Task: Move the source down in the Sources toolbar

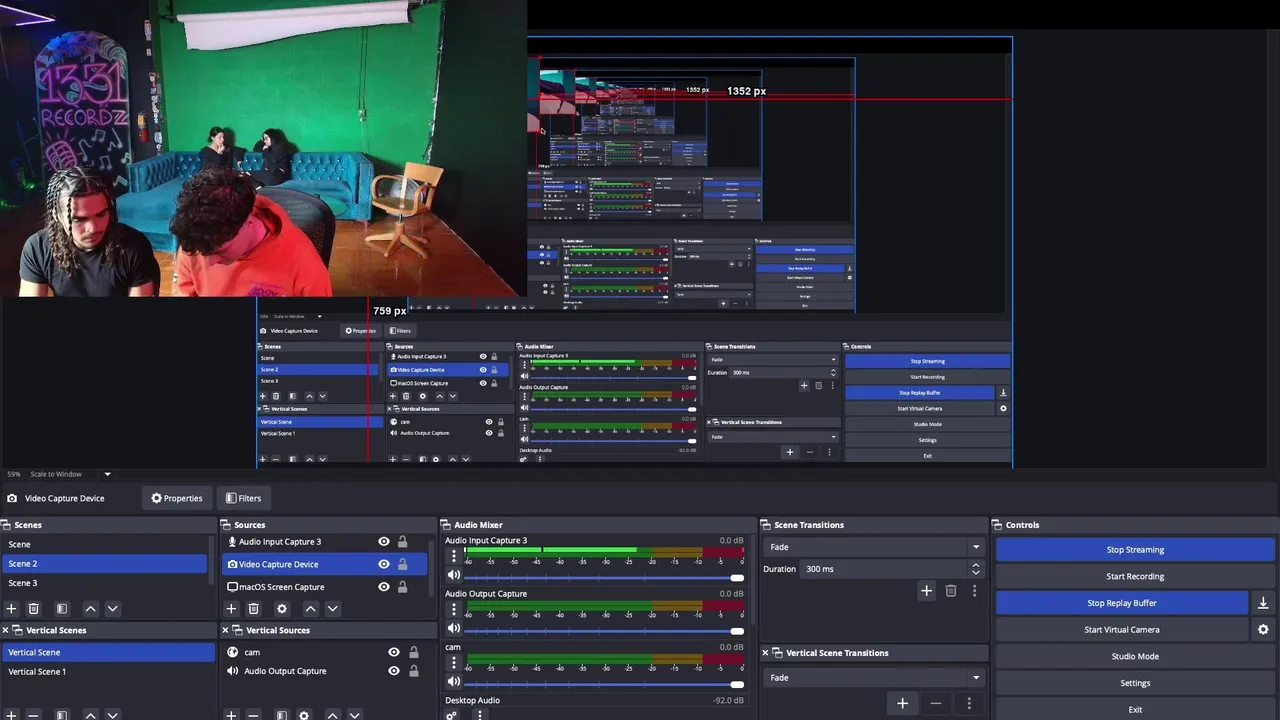Action: (x=332, y=608)
